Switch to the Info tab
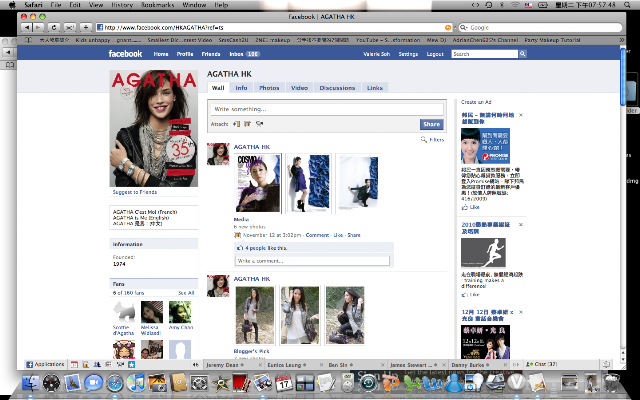This screenshot has height=400, width=640. [241, 88]
